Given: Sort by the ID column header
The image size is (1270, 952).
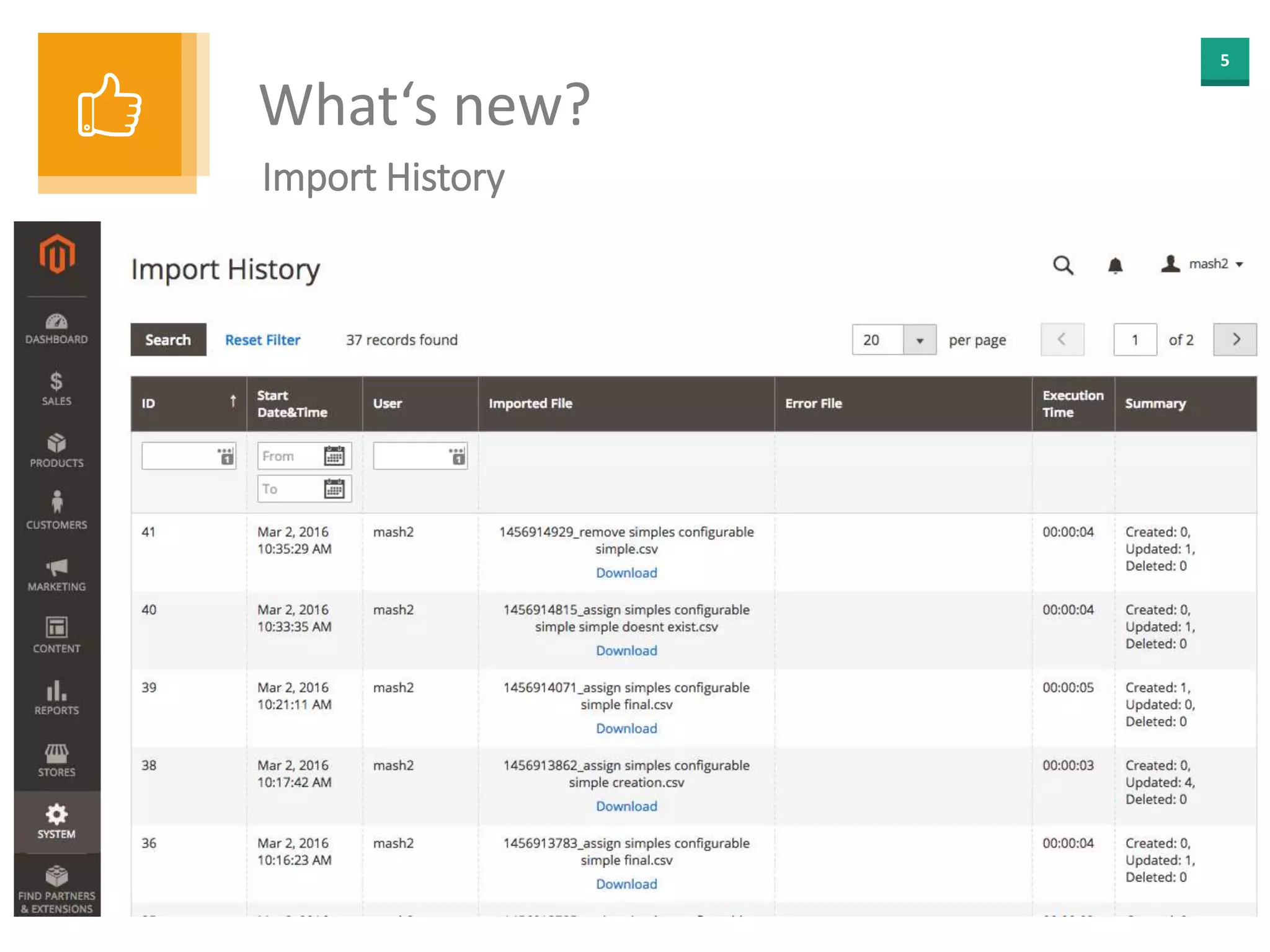Looking at the screenshot, I should 189,403.
